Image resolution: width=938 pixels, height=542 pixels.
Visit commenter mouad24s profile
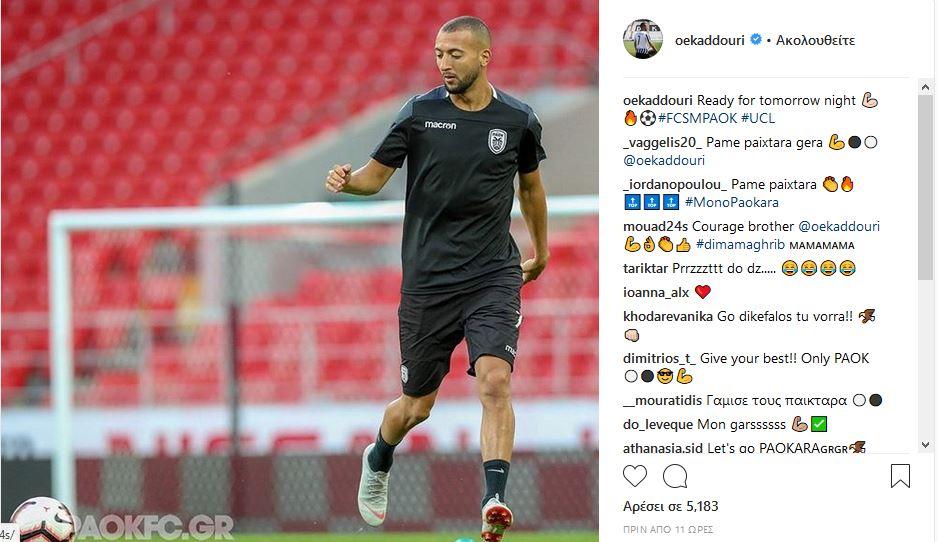click(656, 226)
